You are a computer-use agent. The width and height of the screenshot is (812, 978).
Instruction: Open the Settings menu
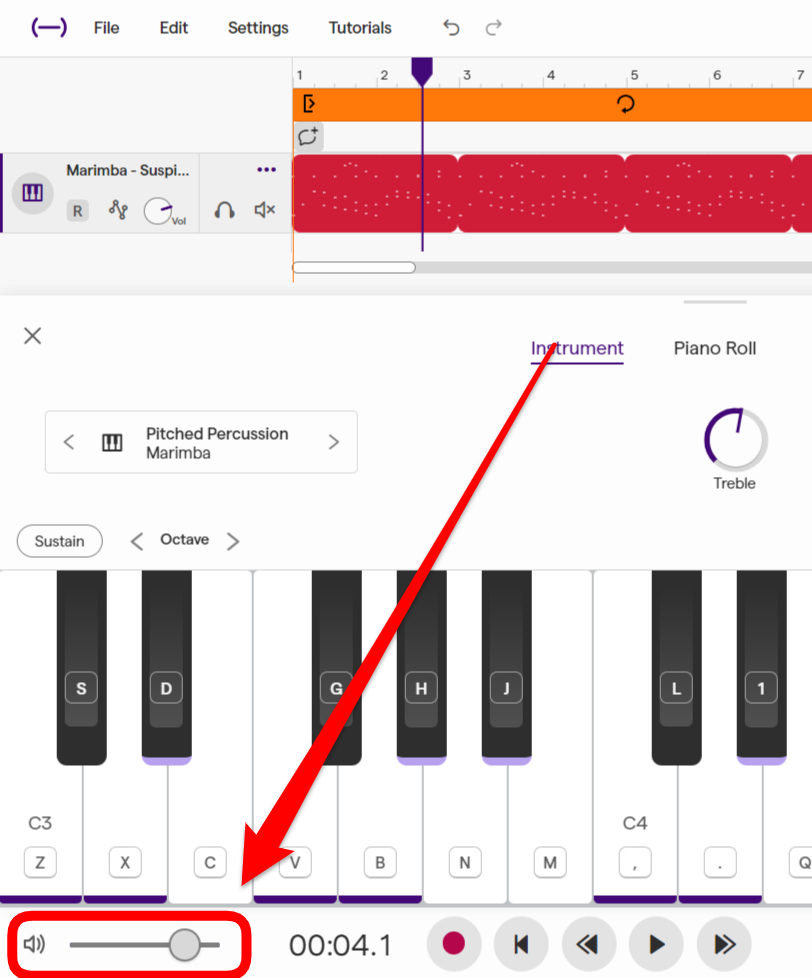pos(258,28)
